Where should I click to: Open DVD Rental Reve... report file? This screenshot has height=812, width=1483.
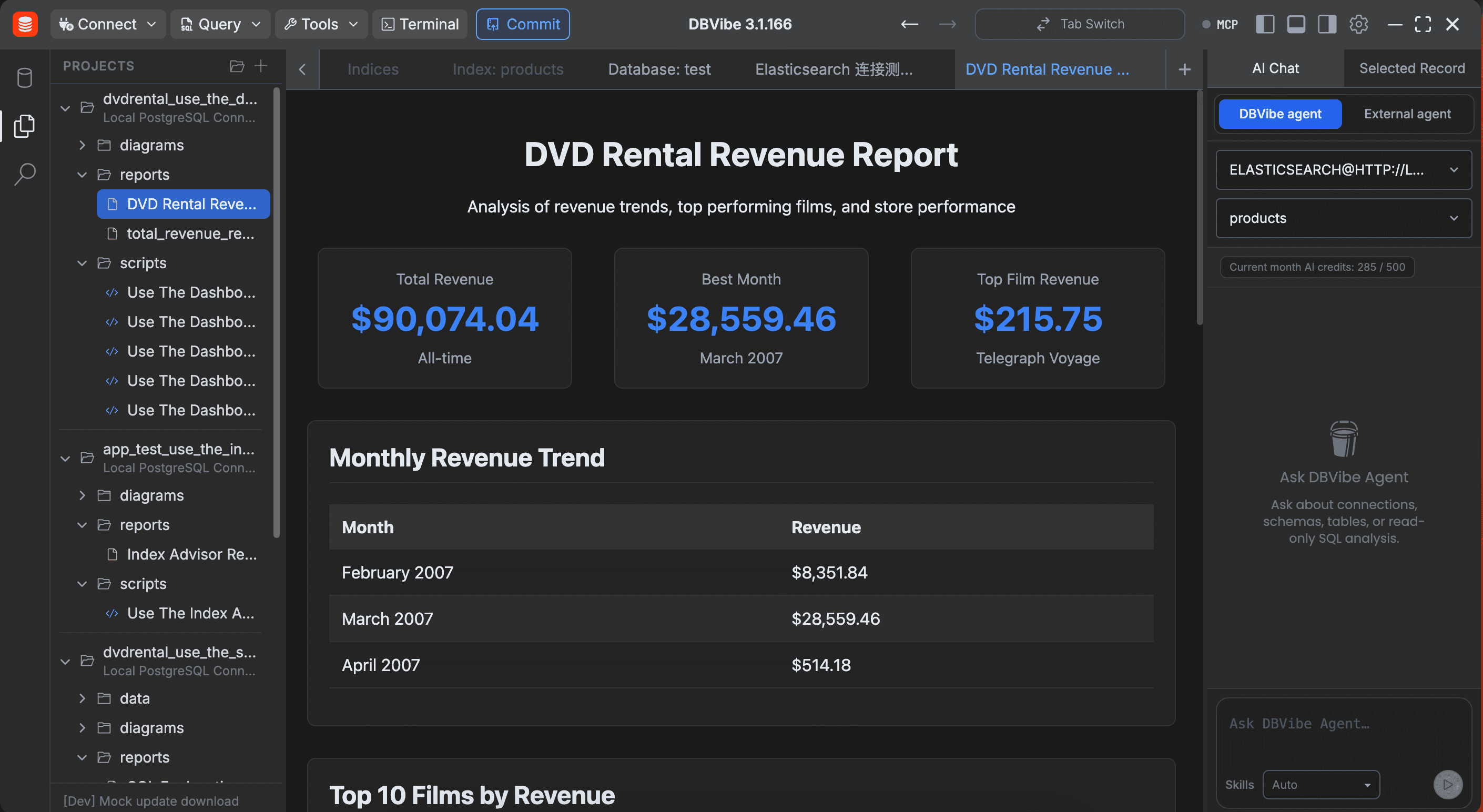click(183, 204)
